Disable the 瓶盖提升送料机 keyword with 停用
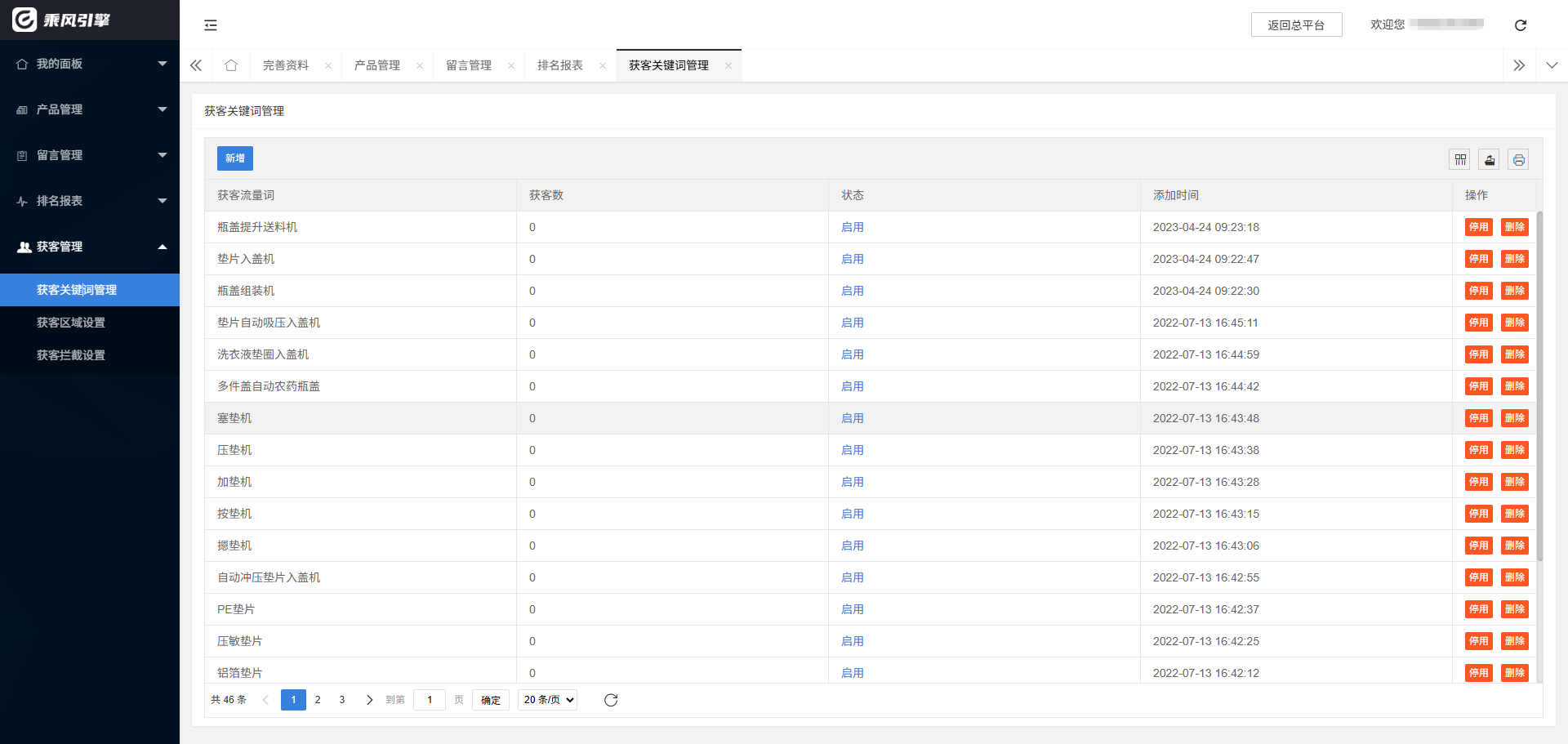This screenshot has width=1568, height=744. (1478, 227)
